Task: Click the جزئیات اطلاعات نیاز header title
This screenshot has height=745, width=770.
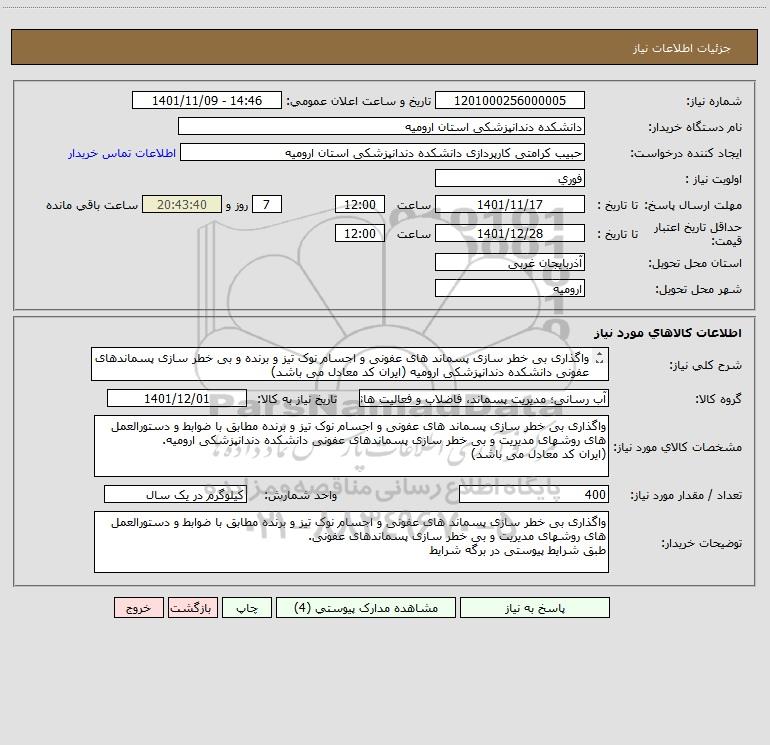Action: pyautogui.click(x=682, y=48)
